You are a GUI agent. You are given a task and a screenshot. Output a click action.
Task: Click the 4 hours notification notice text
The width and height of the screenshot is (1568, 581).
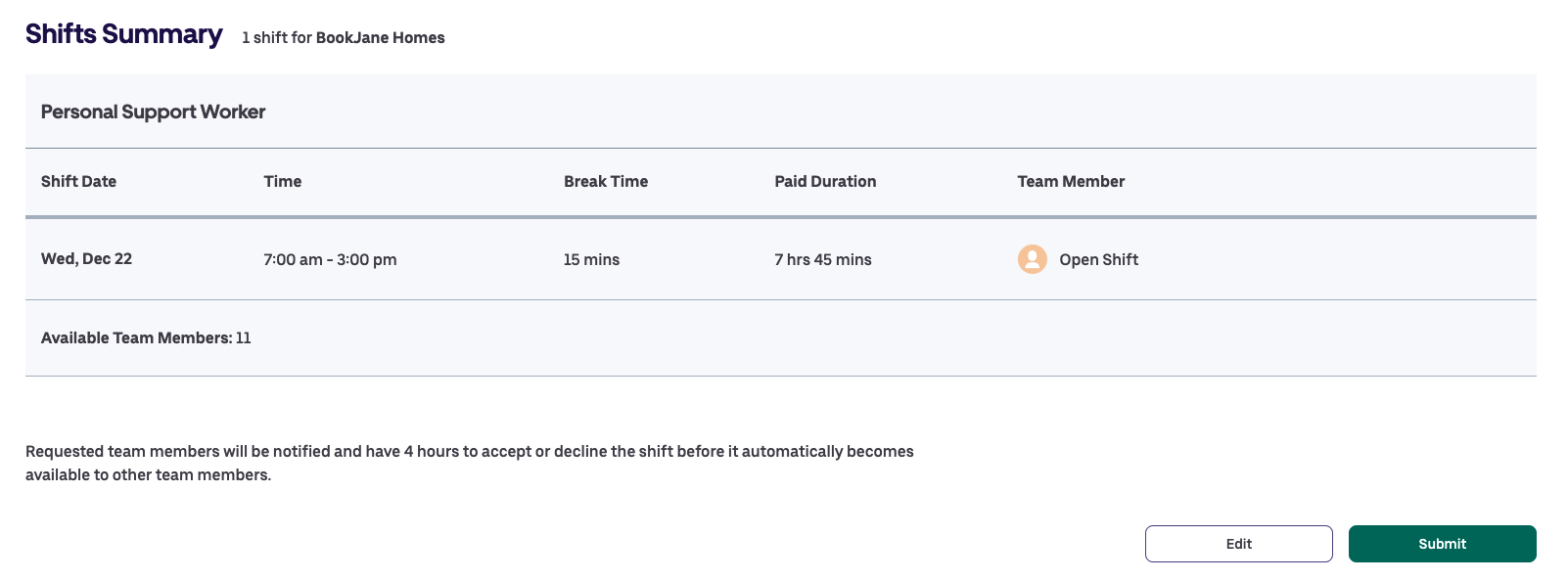click(469, 452)
